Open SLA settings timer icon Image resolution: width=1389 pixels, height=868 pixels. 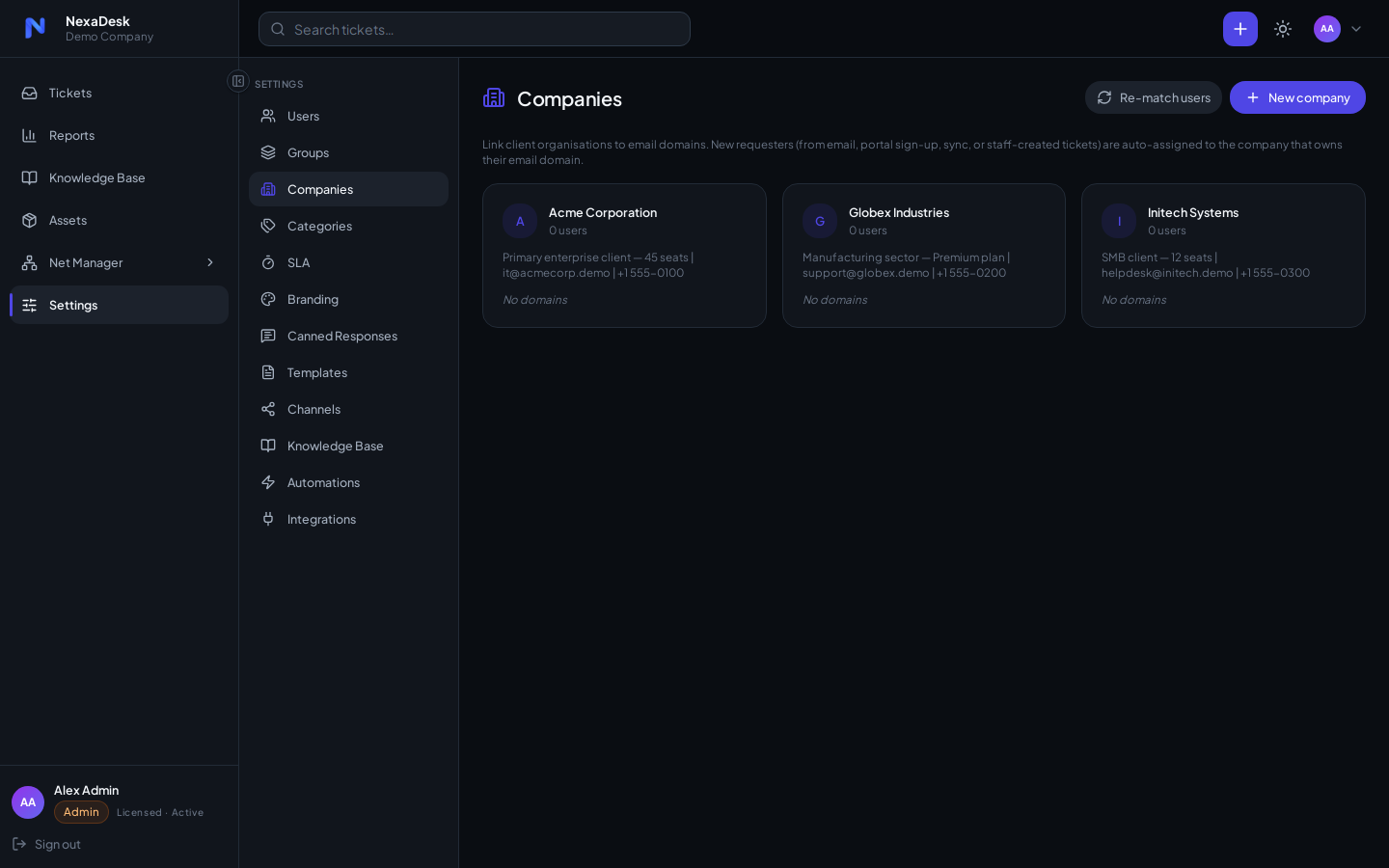[x=268, y=262]
